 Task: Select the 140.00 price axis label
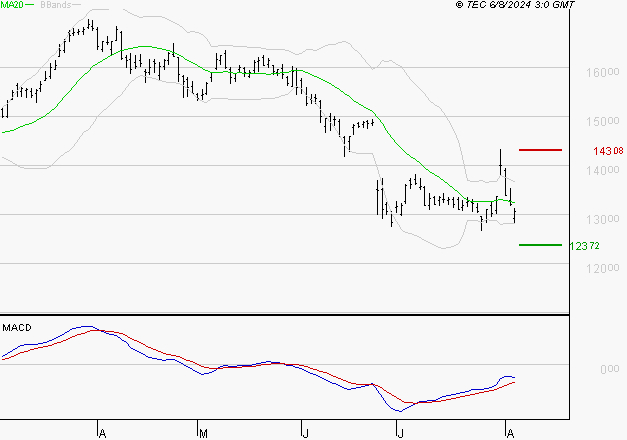coord(603,170)
